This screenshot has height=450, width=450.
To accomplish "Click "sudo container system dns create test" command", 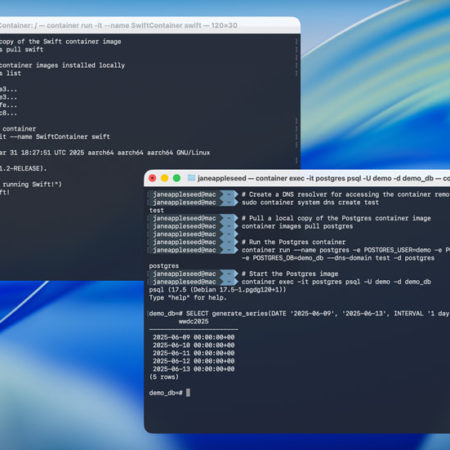I will click(x=310, y=202).
